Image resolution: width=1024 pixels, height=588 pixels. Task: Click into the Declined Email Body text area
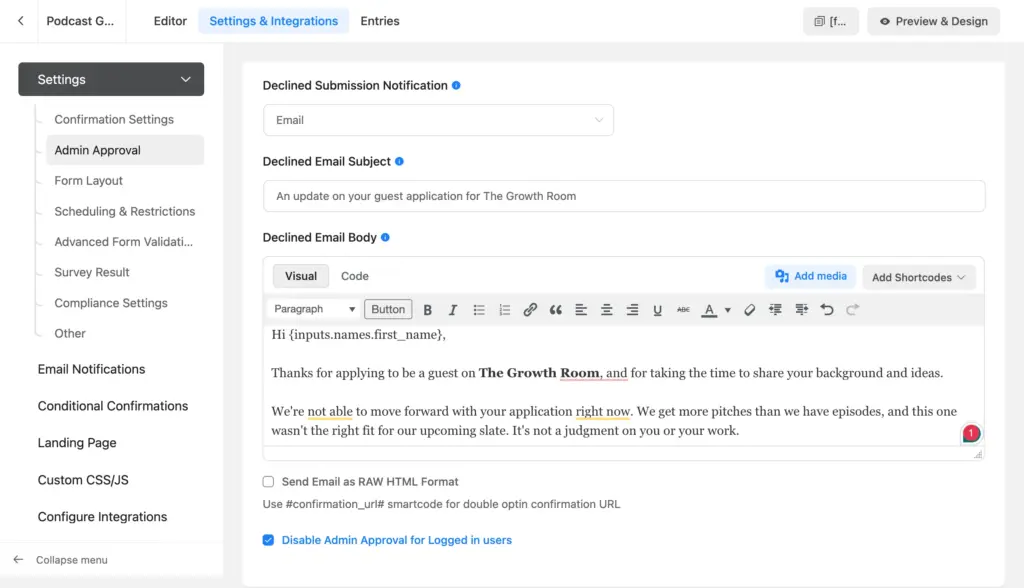coord(624,385)
